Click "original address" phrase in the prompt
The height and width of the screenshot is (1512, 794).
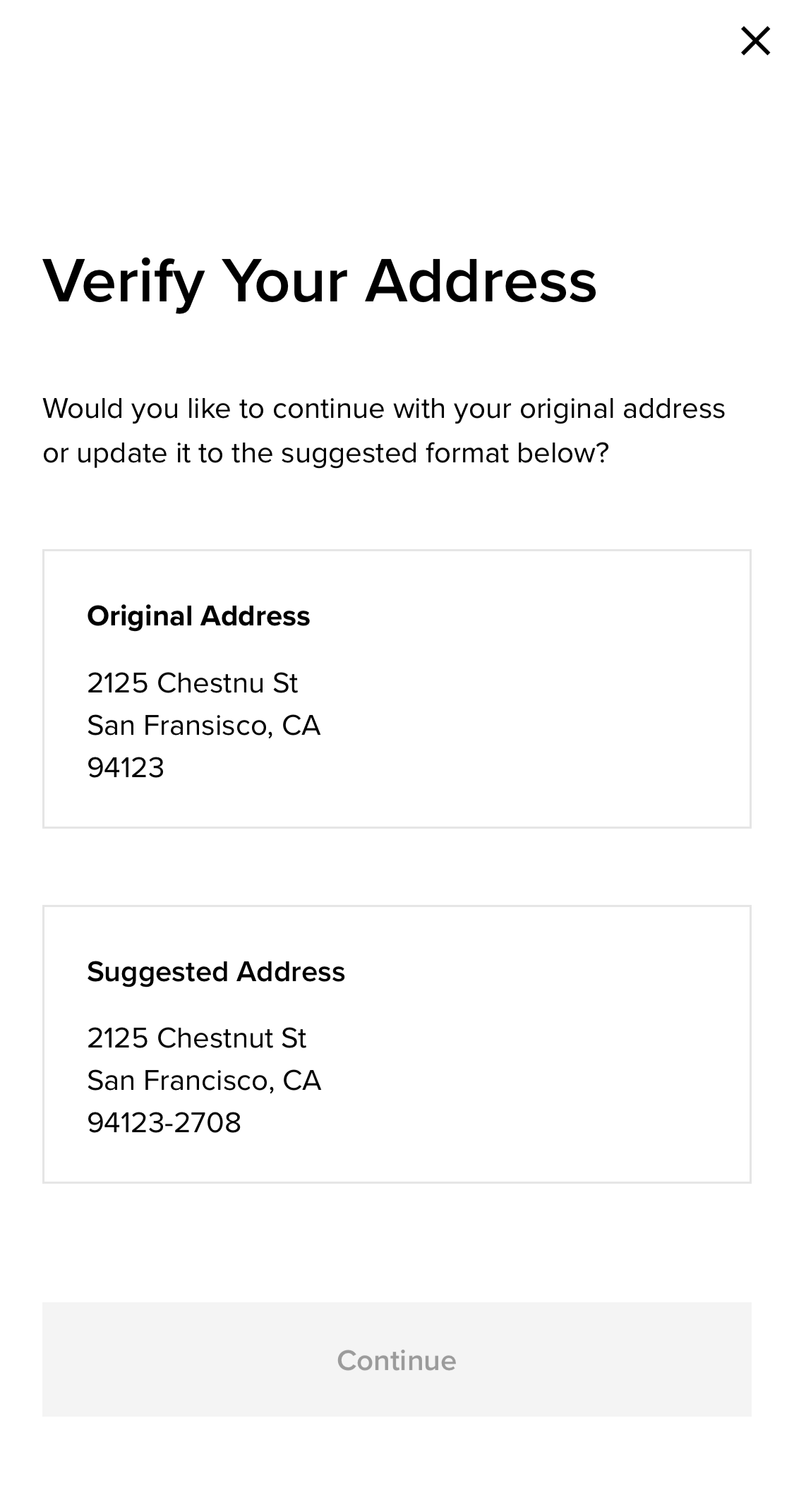(622, 409)
